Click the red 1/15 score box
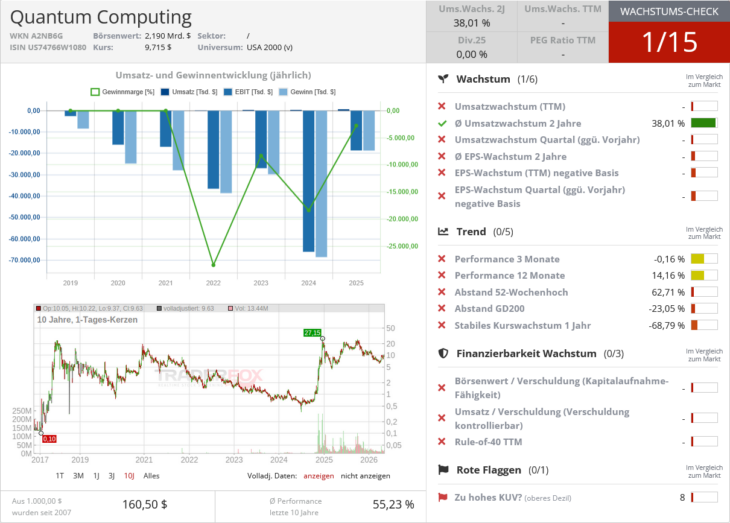 pyautogui.click(x=669, y=42)
